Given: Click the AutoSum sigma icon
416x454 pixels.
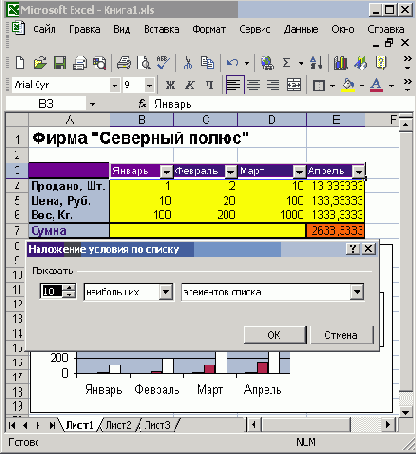Looking at the screenshot, I should [286, 63].
